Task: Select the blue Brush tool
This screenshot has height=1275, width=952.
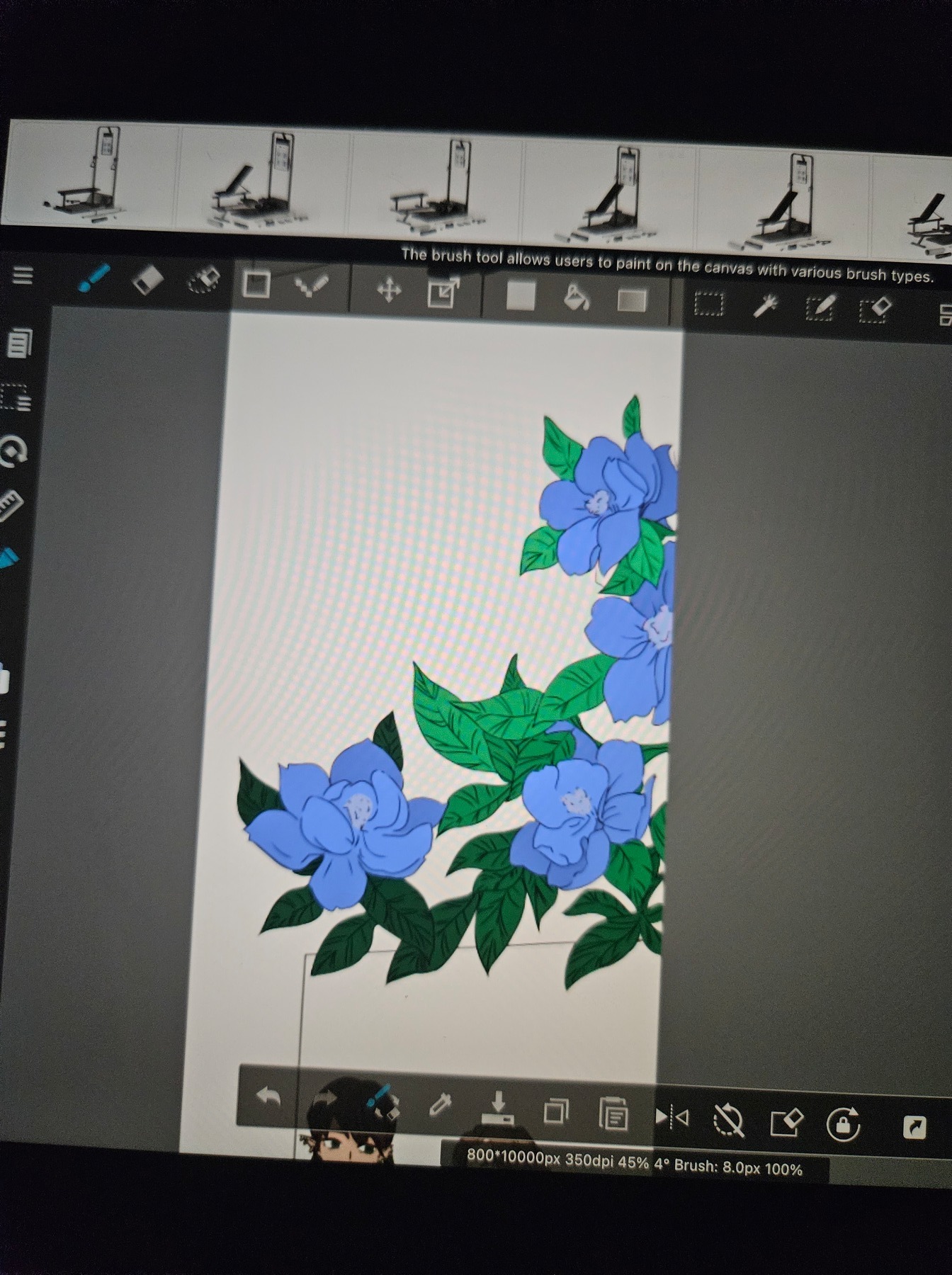Action: click(x=93, y=278)
